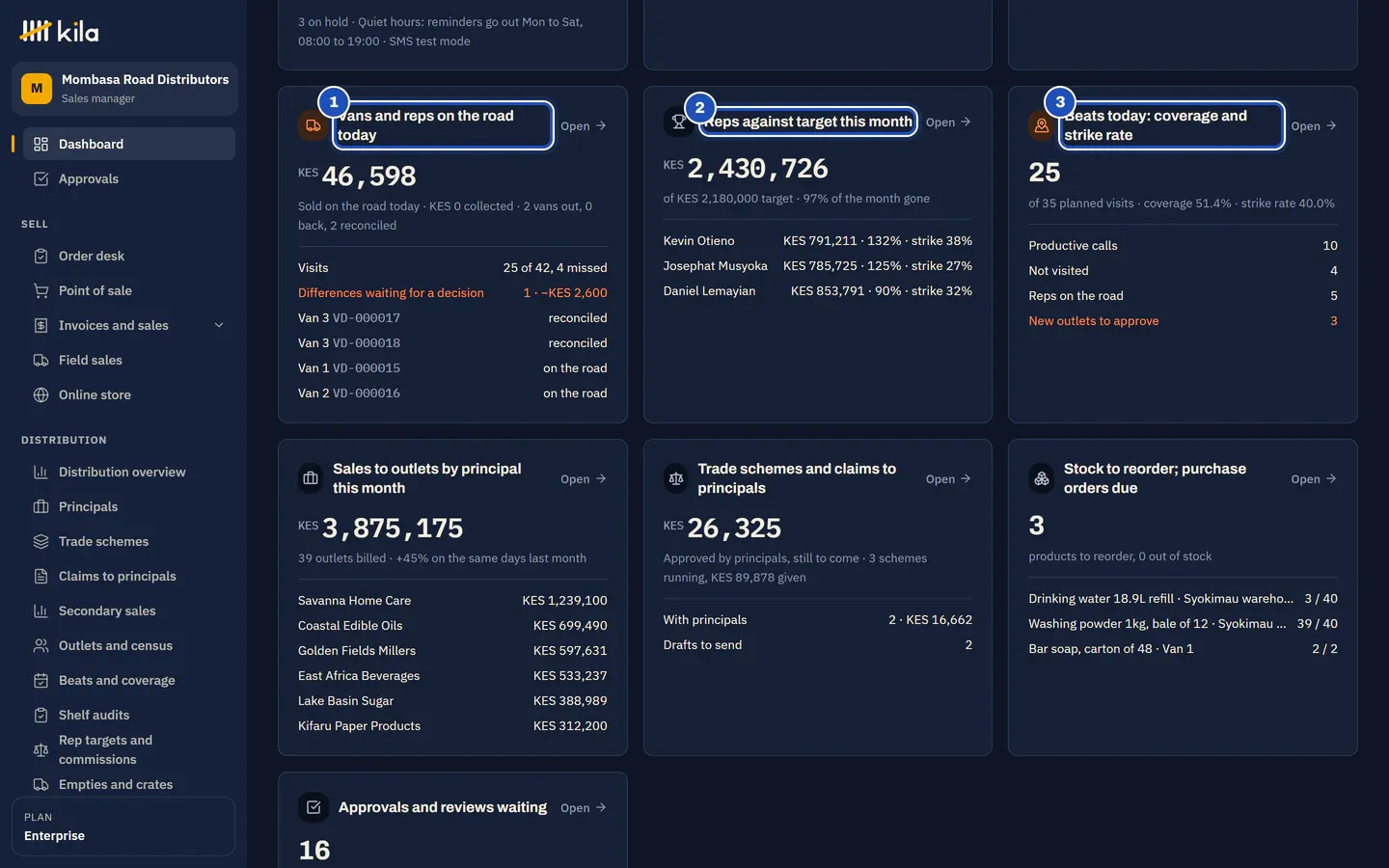The image size is (1389, 868).
Task: Open the Beats today coverage card
Action: 1314,125
